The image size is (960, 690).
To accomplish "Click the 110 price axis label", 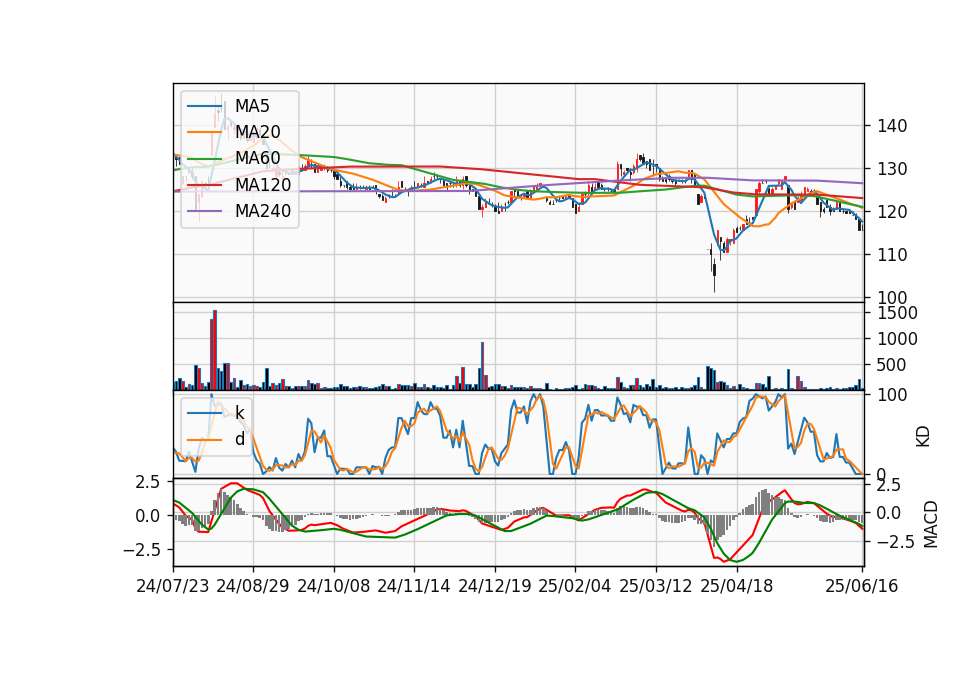I will (x=892, y=255).
